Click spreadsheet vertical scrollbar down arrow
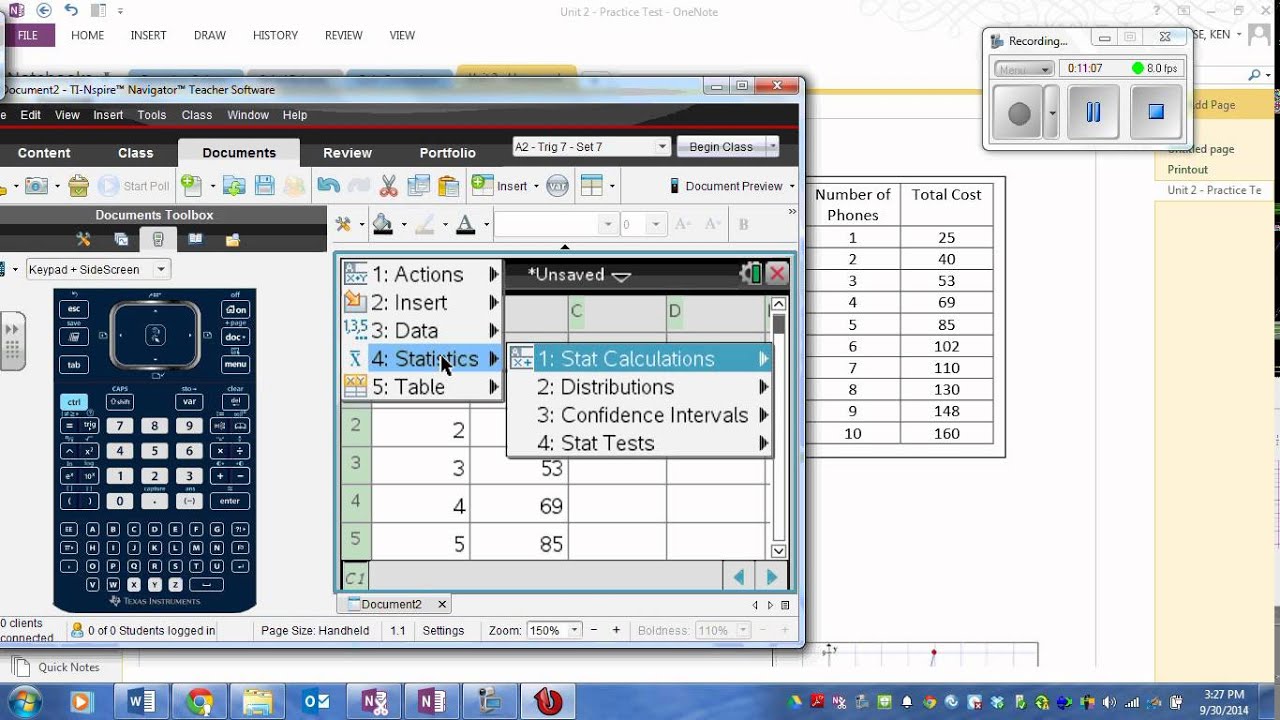Image resolution: width=1280 pixels, height=720 pixels. [778, 551]
